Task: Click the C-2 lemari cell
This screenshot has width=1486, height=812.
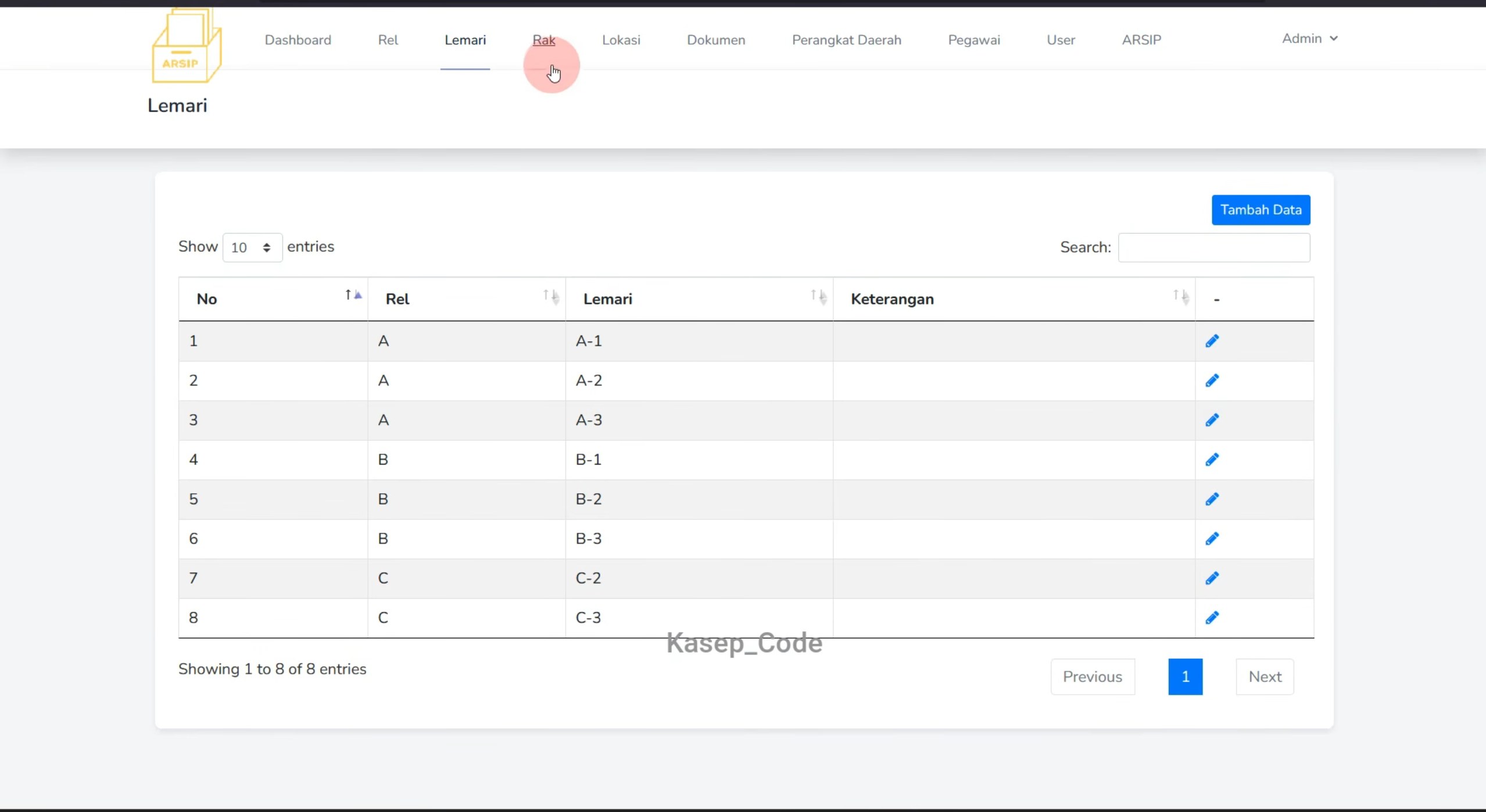Action: coord(699,578)
